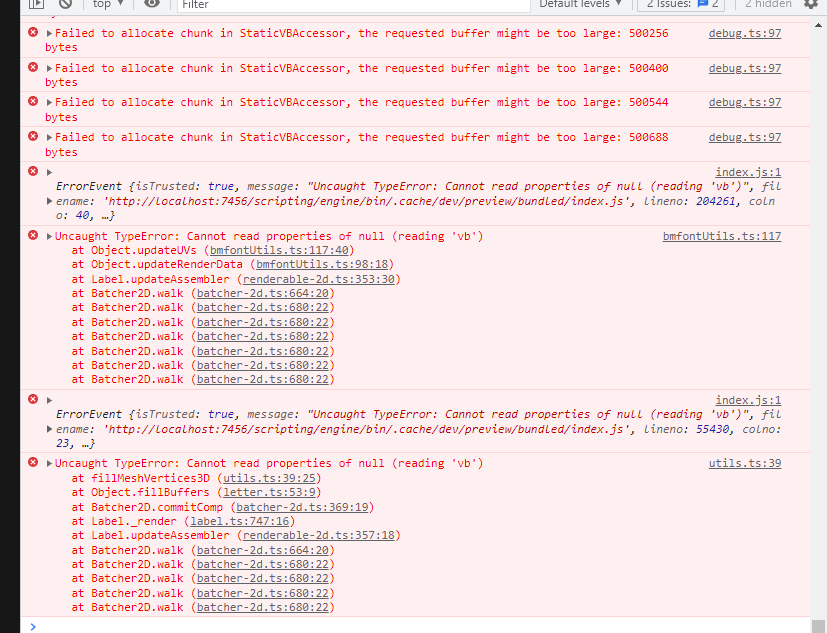Click error icon of bmfontUtils TypeError
This screenshot has height=633, width=827.
33,235
